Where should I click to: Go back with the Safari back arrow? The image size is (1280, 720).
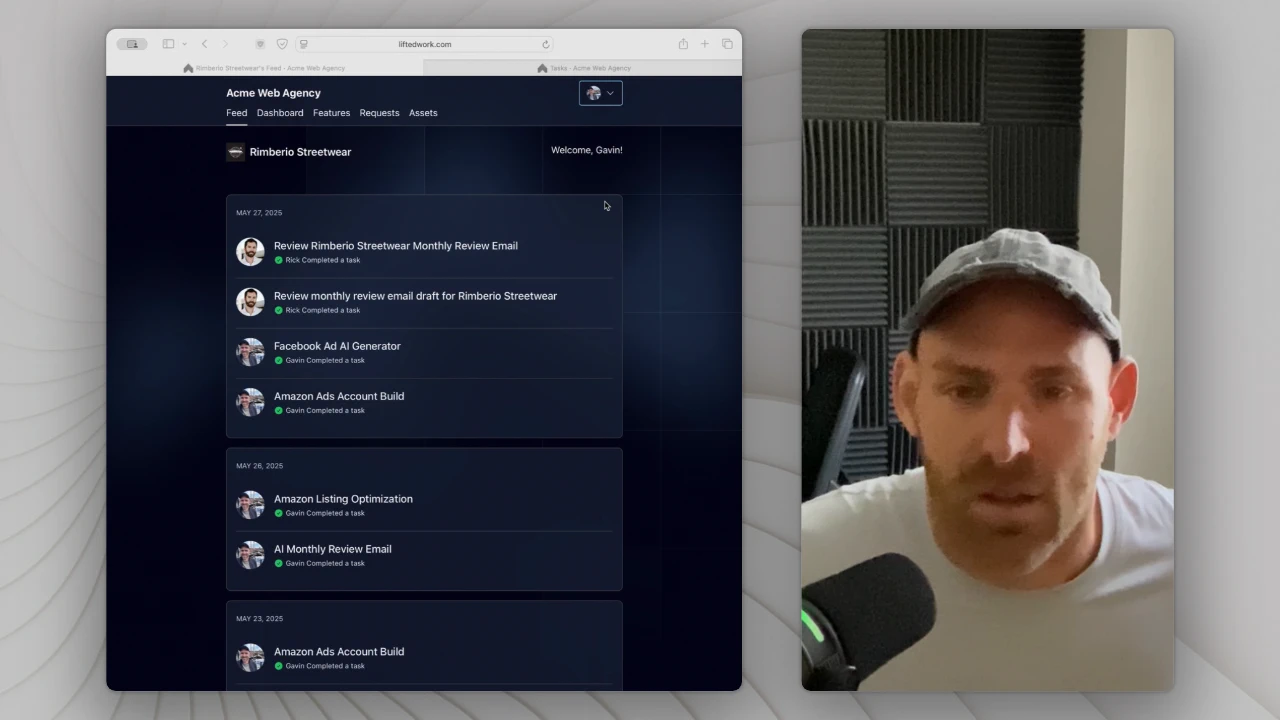click(205, 44)
